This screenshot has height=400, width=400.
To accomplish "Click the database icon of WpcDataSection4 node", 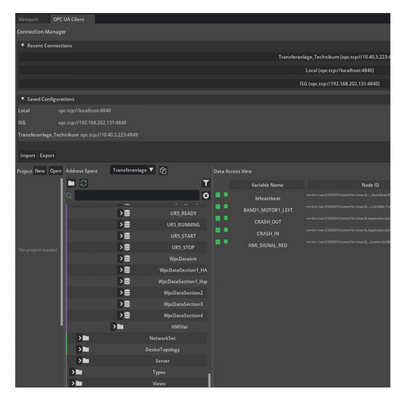I will click(x=127, y=315).
